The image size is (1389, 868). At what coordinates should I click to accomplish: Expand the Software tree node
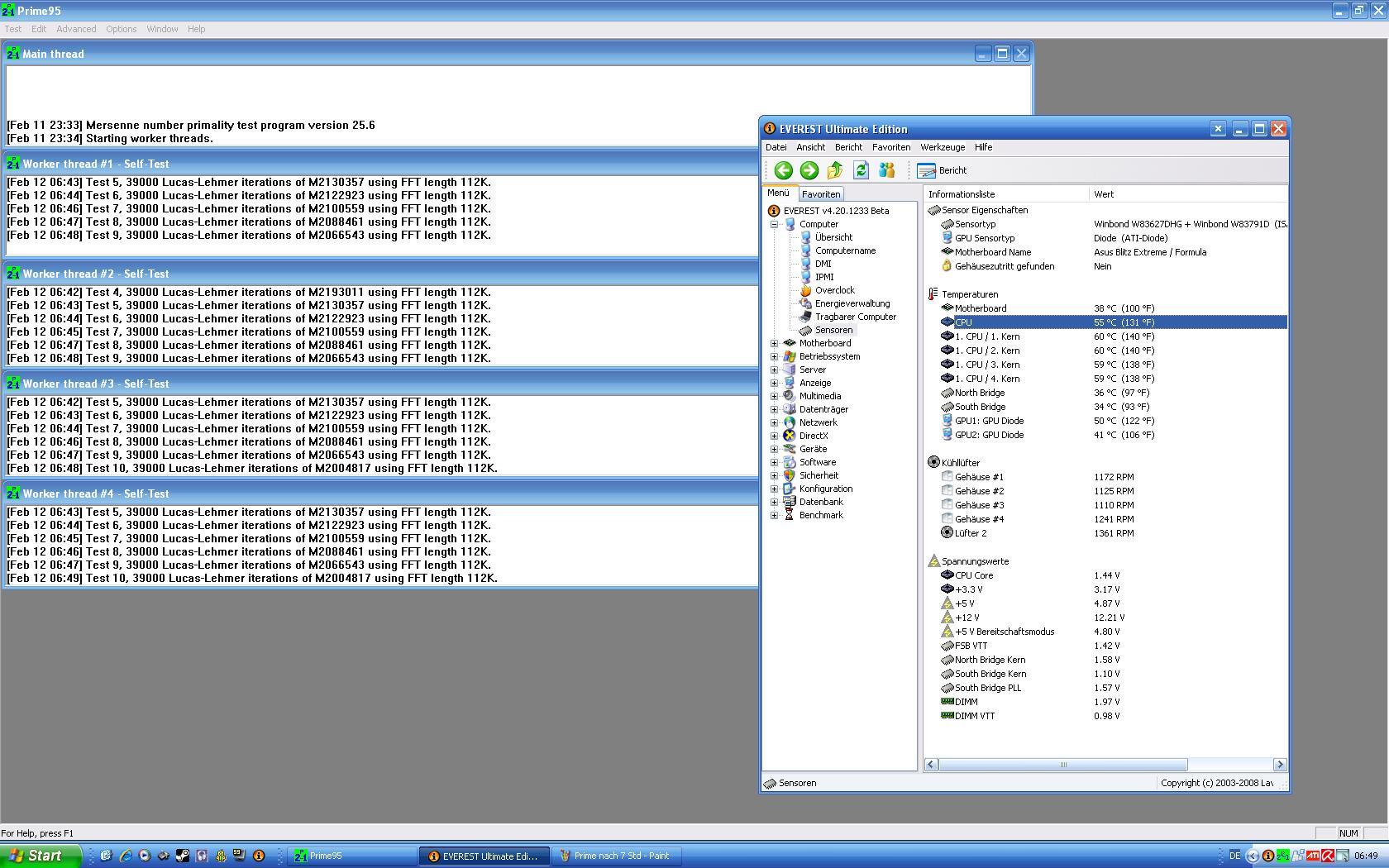coord(775,462)
